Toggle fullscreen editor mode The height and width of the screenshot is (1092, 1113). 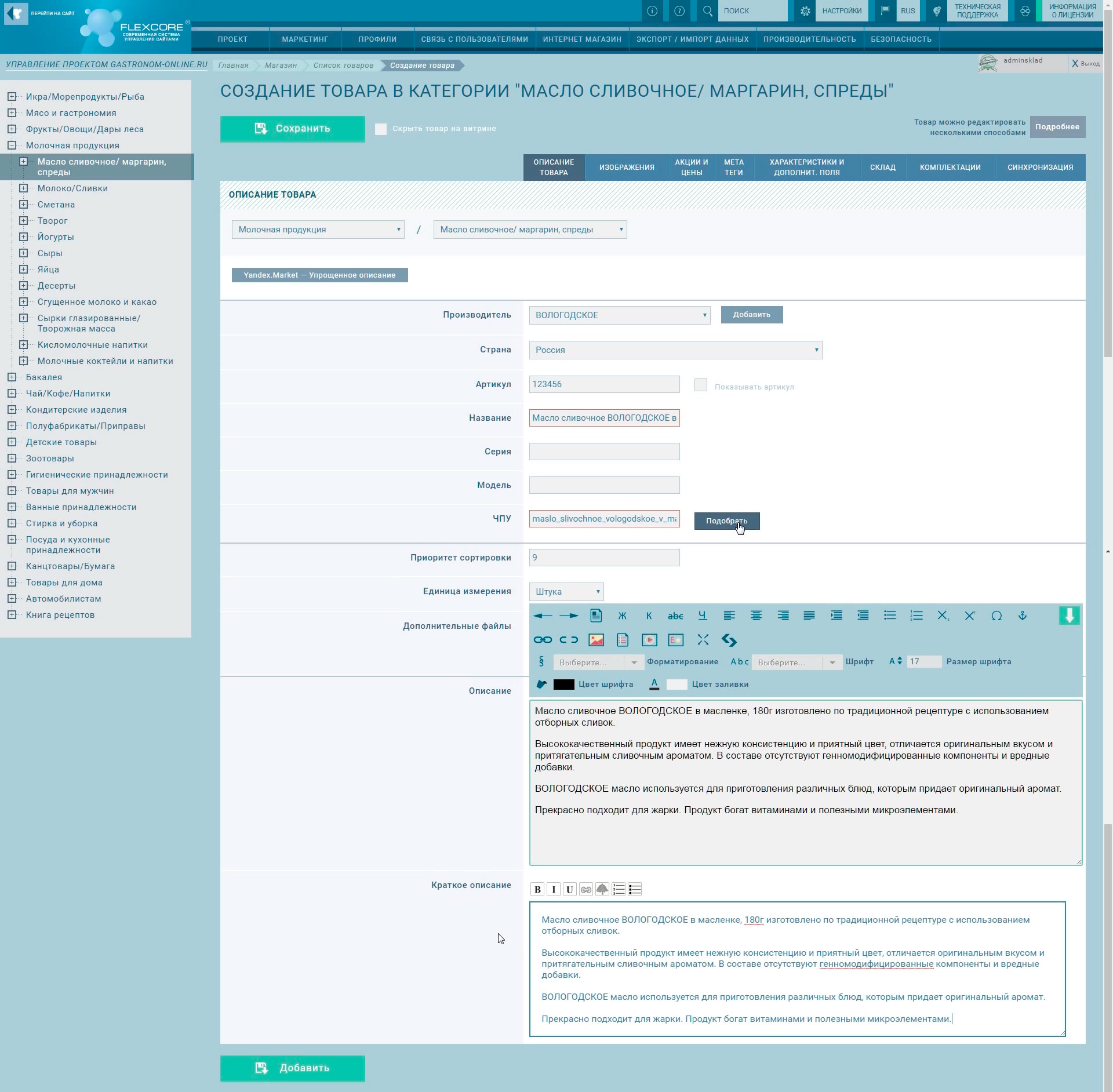click(x=703, y=640)
